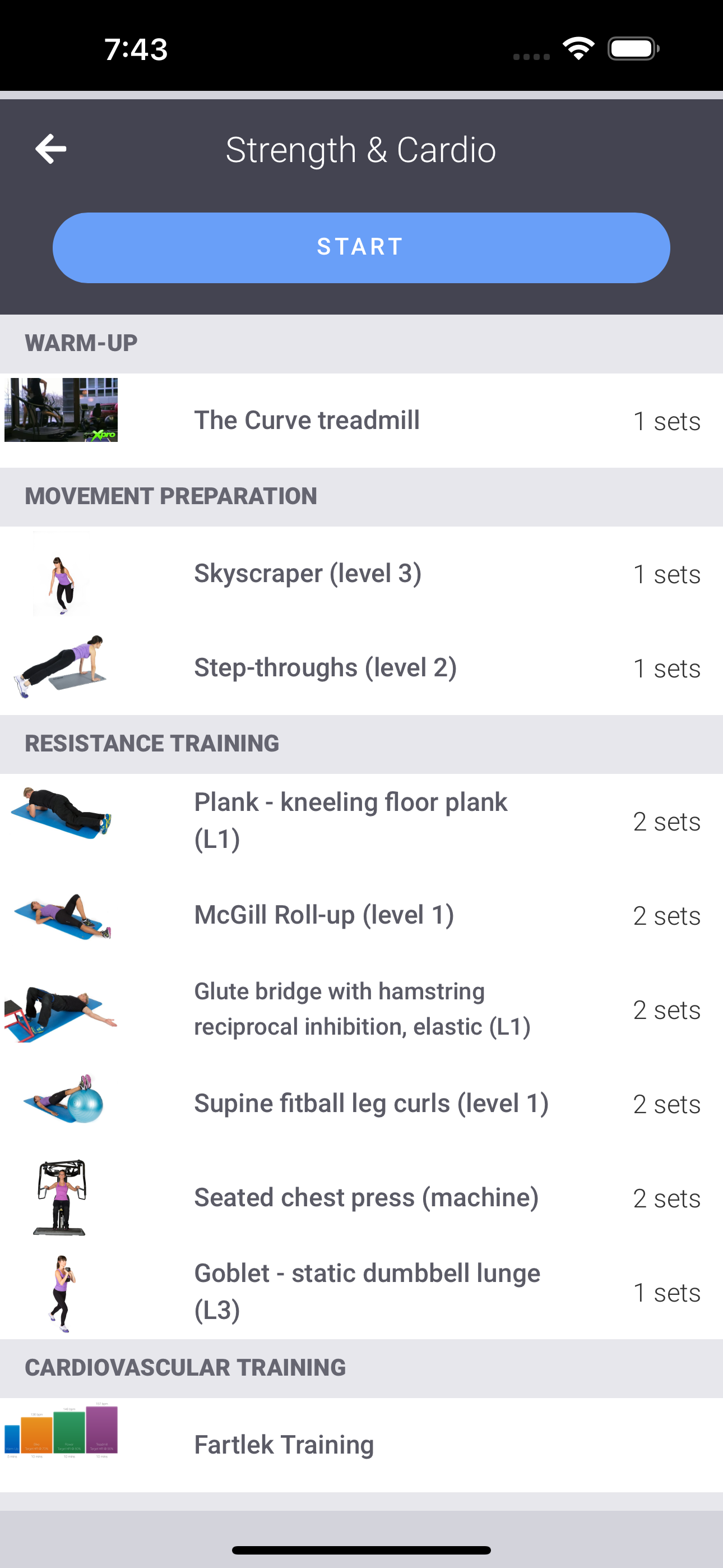This screenshot has width=723, height=1568.
Task: Select McGill Roll-up (level 1)
Action: pyautogui.click(x=361, y=915)
